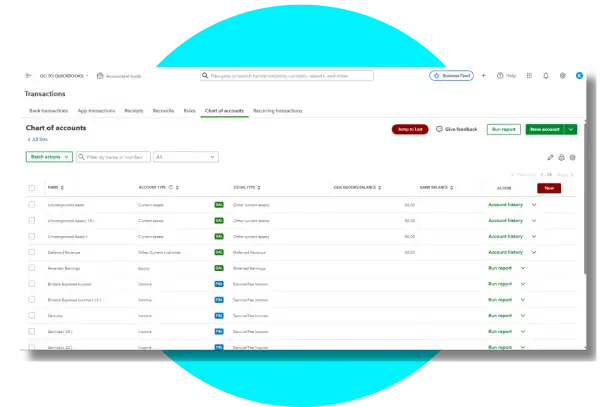Expand the New account arrow dropdown
Viewport: 600px width, 407px height.
(571, 129)
